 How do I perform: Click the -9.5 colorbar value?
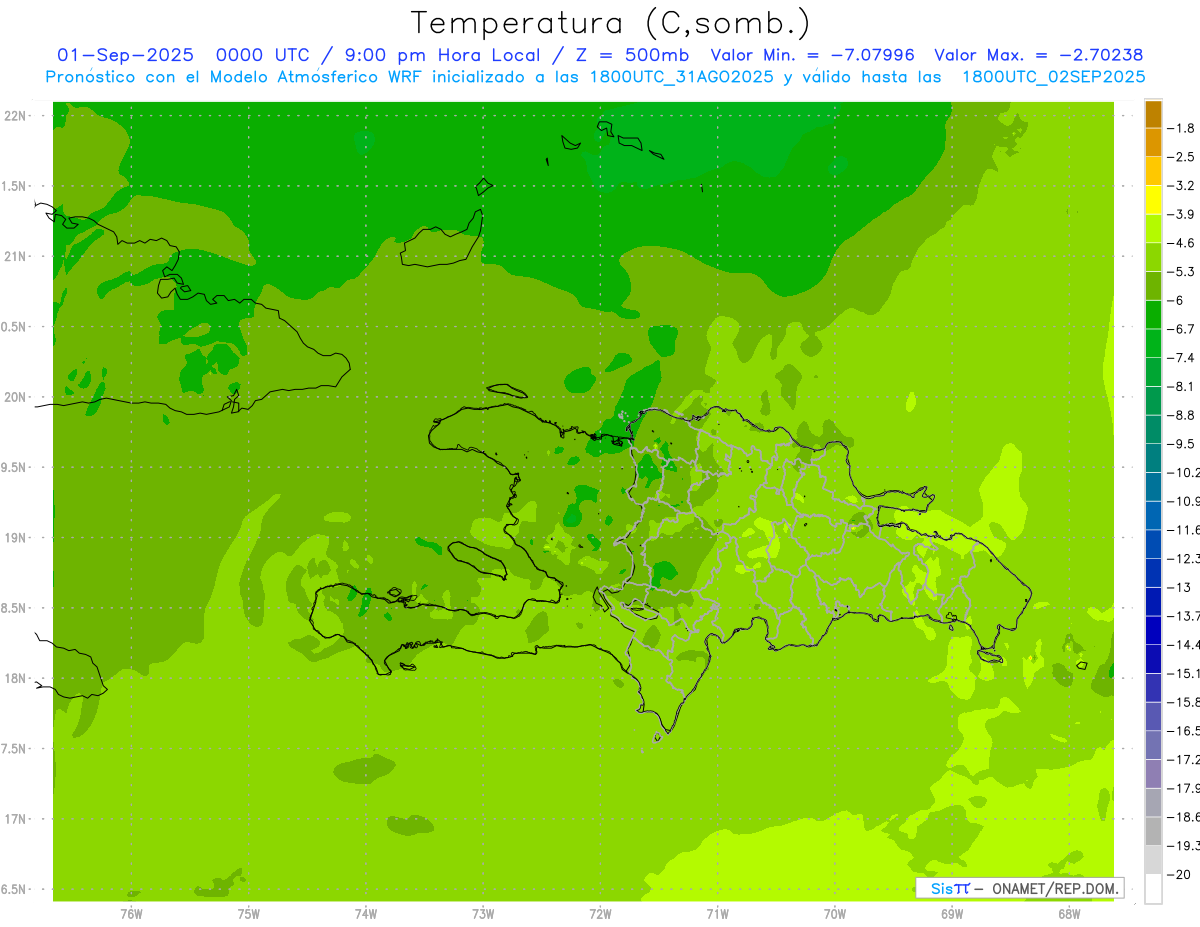click(1181, 444)
